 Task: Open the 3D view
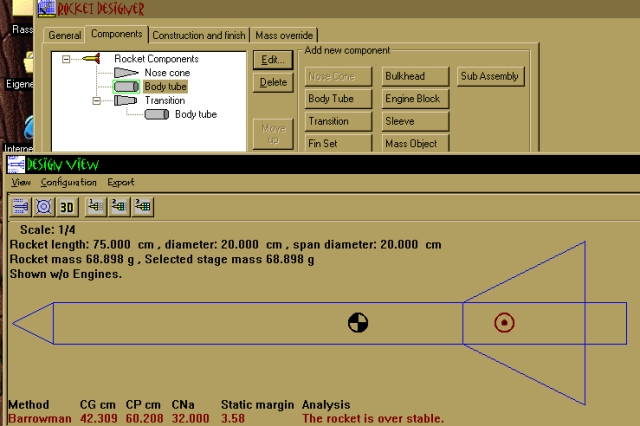click(x=67, y=206)
